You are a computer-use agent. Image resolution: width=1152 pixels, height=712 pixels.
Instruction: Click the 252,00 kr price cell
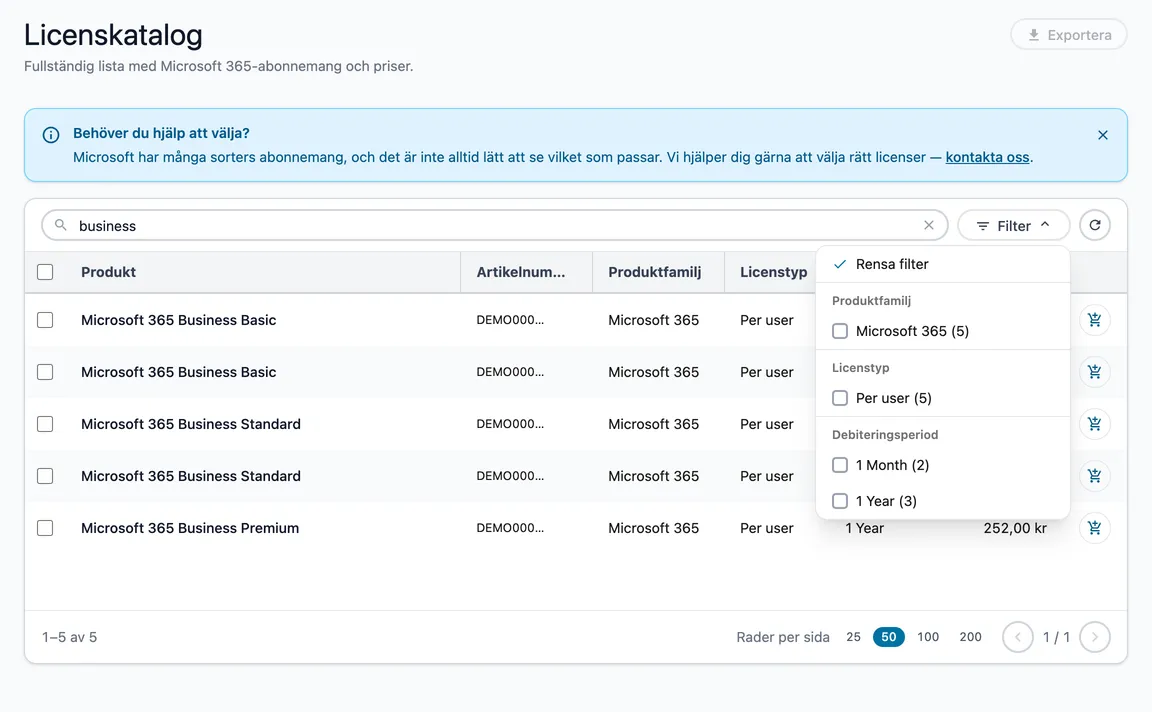(x=1015, y=528)
